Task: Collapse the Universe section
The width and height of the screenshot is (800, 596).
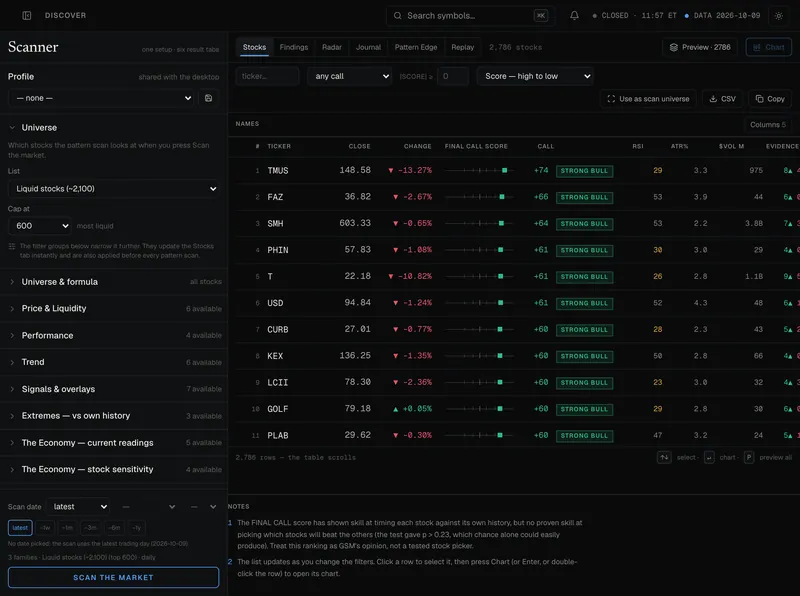Action: 113,128
